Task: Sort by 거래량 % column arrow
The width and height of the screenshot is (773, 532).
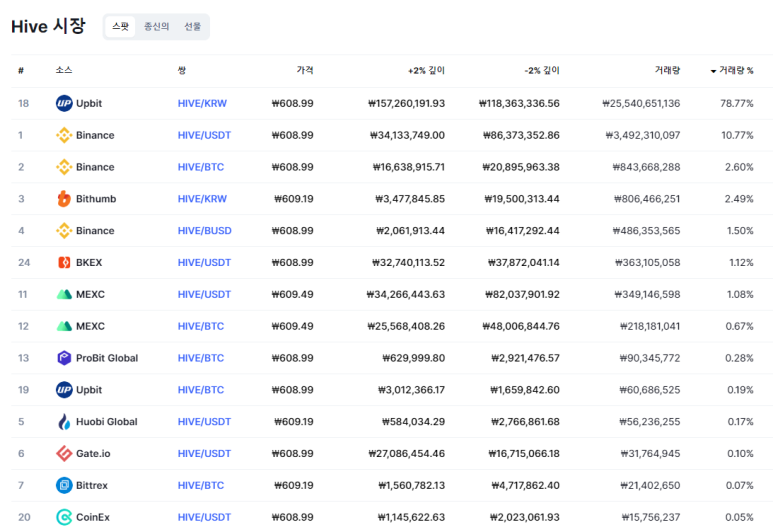Action: coord(713,71)
